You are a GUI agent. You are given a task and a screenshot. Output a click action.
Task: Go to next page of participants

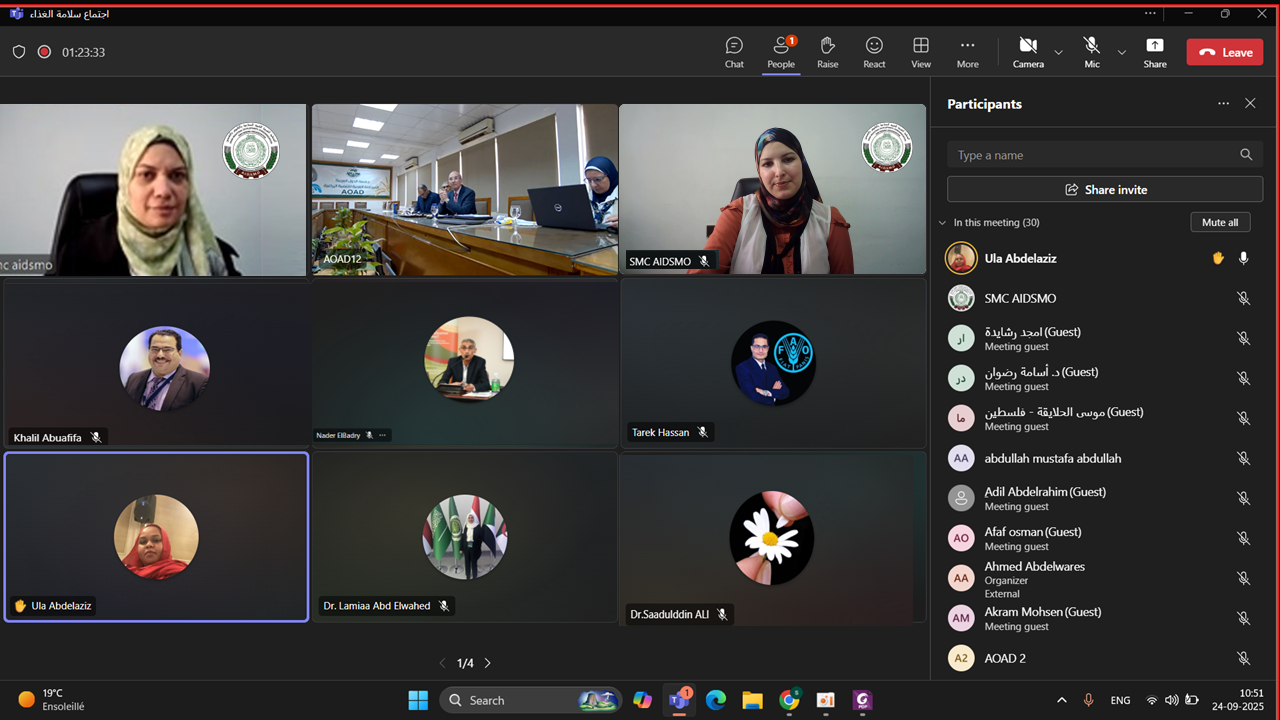pyautogui.click(x=488, y=663)
